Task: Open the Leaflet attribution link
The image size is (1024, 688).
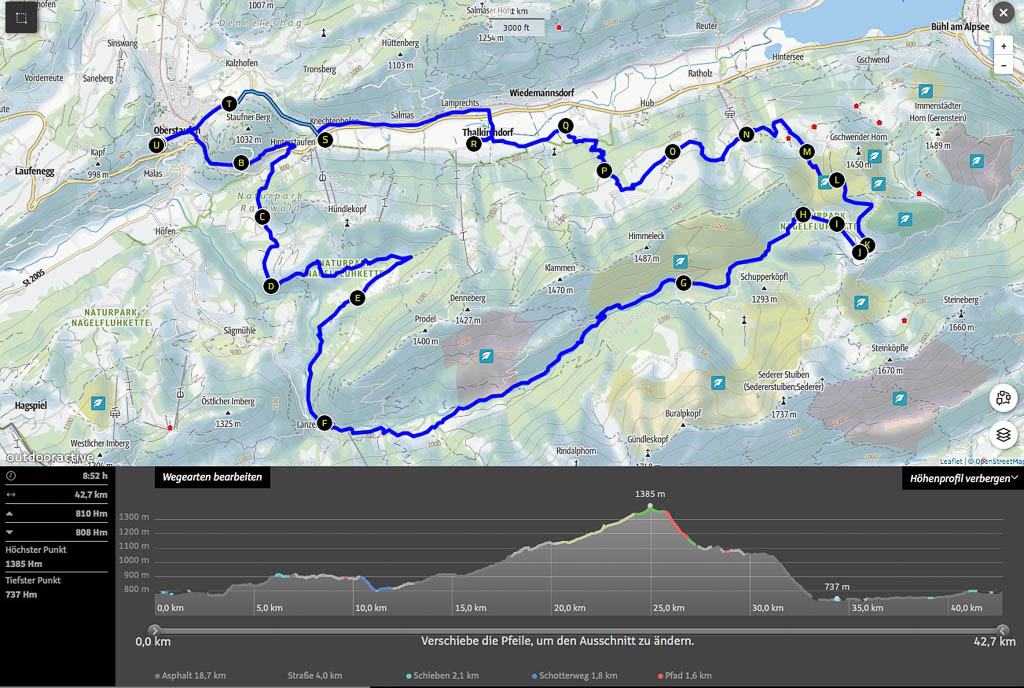Action: point(950,461)
